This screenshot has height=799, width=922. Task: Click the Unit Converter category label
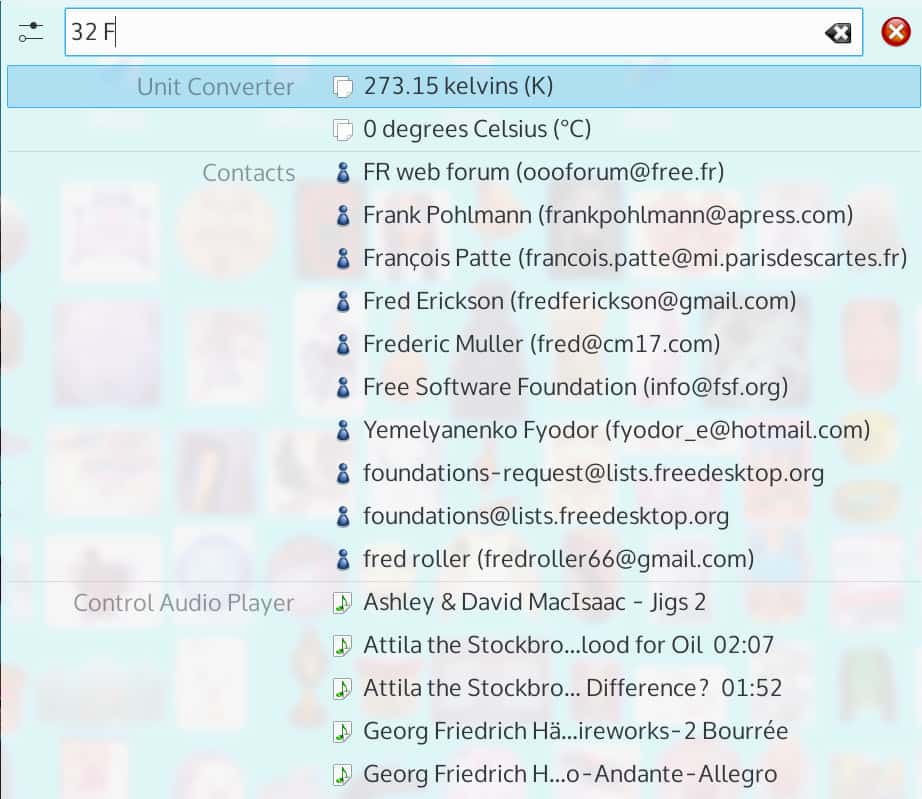pos(215,87)
